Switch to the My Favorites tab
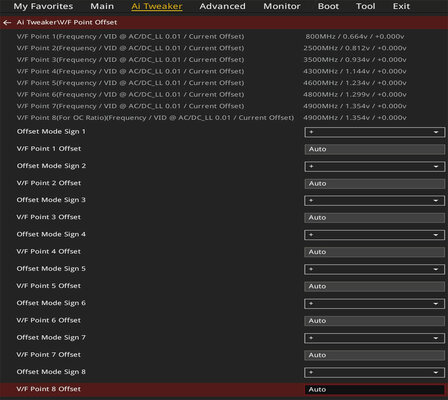Image resolution: width=448 pixels, height=400 pixels. pos(43,6)
